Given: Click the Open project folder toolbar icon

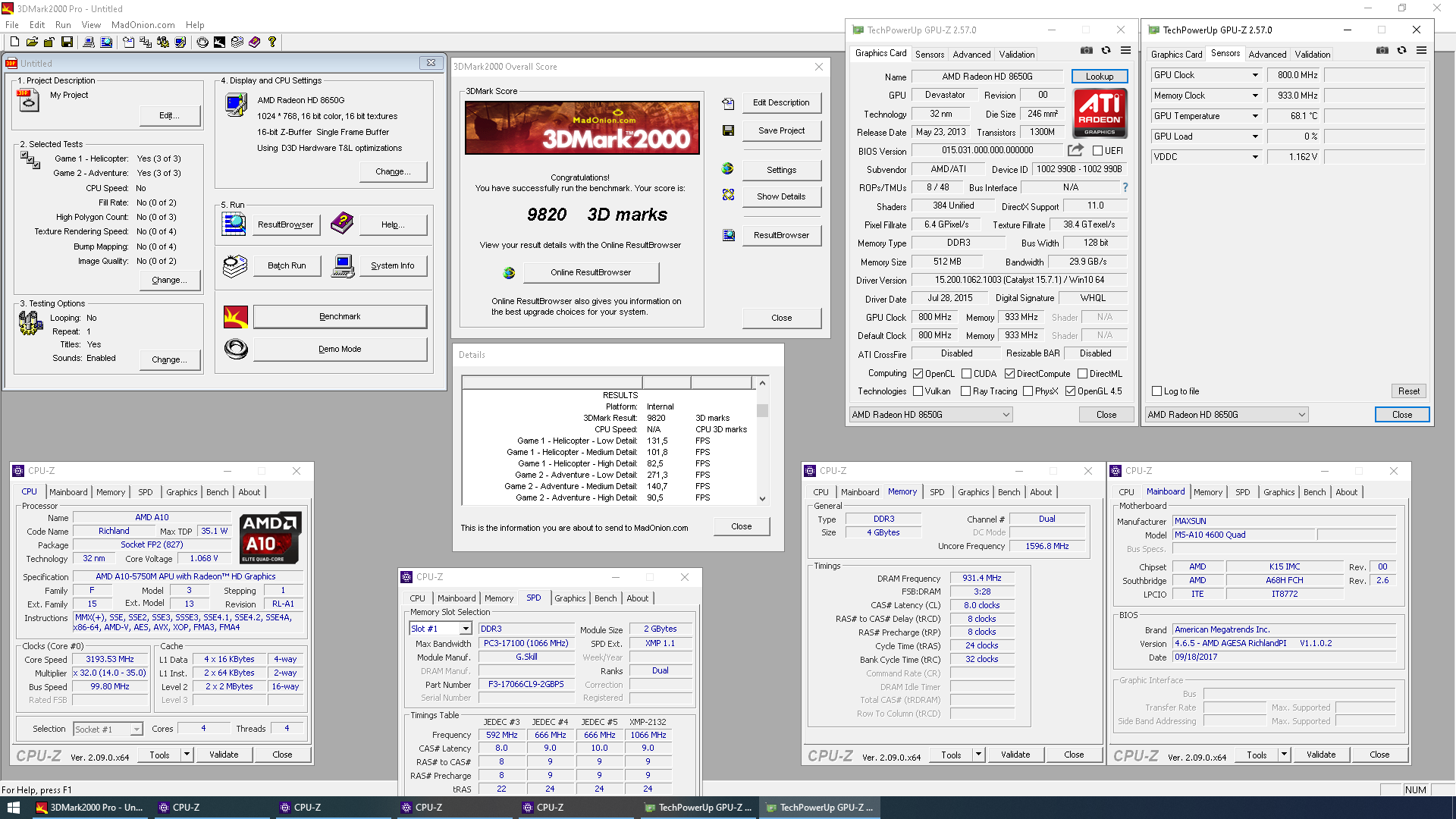Looking at the screenshot, I should point(32,42).
